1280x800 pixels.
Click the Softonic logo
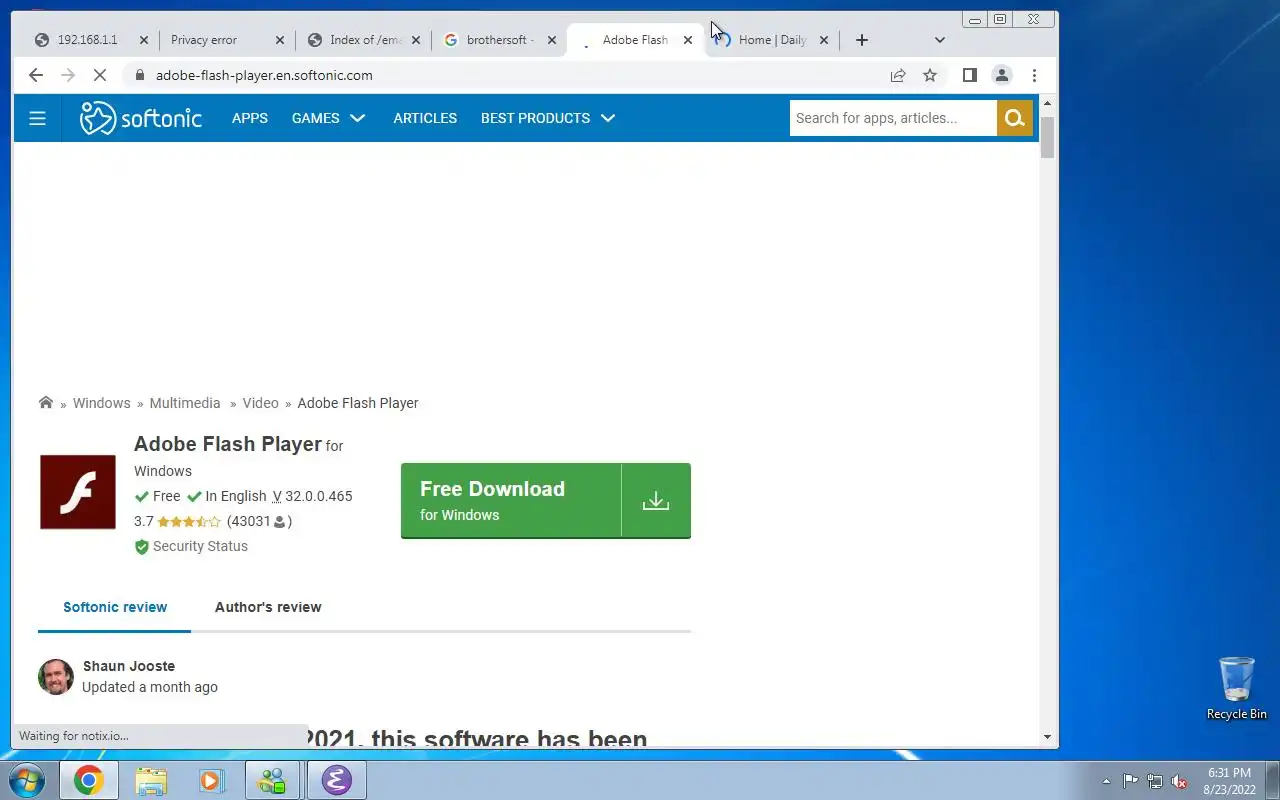click(141, 118)
